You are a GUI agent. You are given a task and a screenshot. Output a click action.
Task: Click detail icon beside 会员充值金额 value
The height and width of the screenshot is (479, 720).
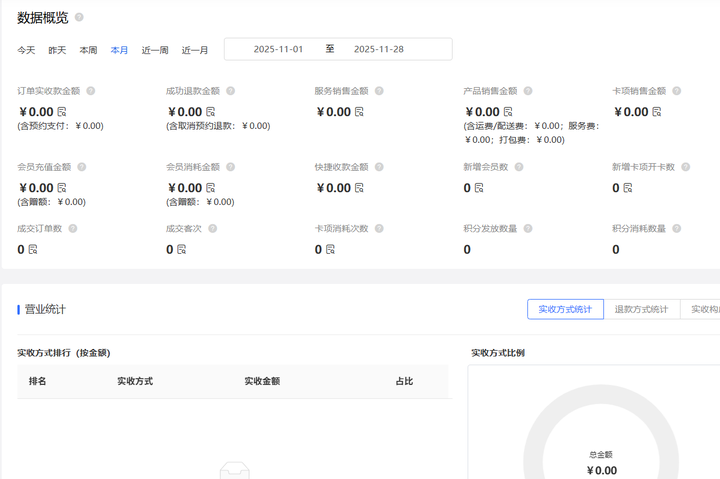click(62, 188)
